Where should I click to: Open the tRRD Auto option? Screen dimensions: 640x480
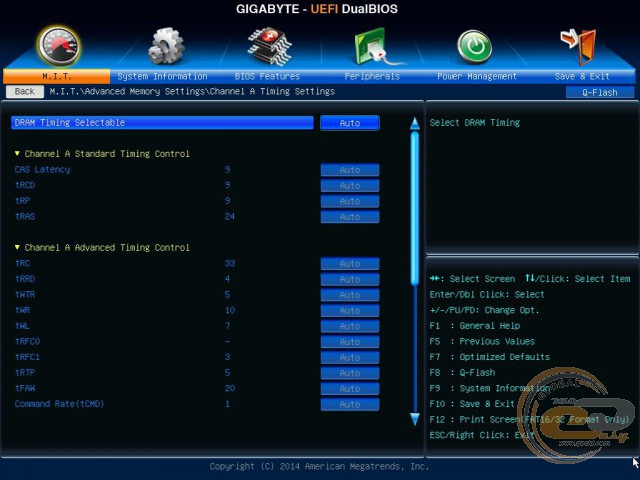click(x=350, y=279)
